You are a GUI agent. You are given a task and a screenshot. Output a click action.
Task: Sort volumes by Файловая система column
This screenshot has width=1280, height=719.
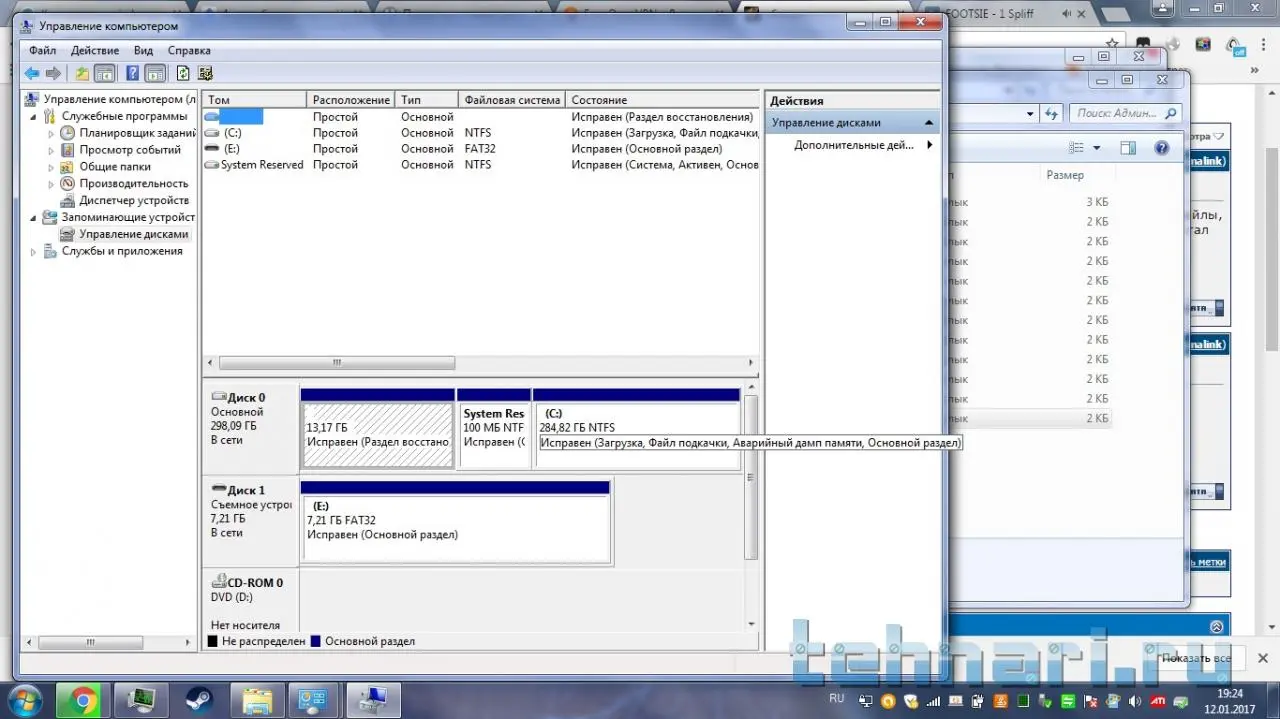511,100
